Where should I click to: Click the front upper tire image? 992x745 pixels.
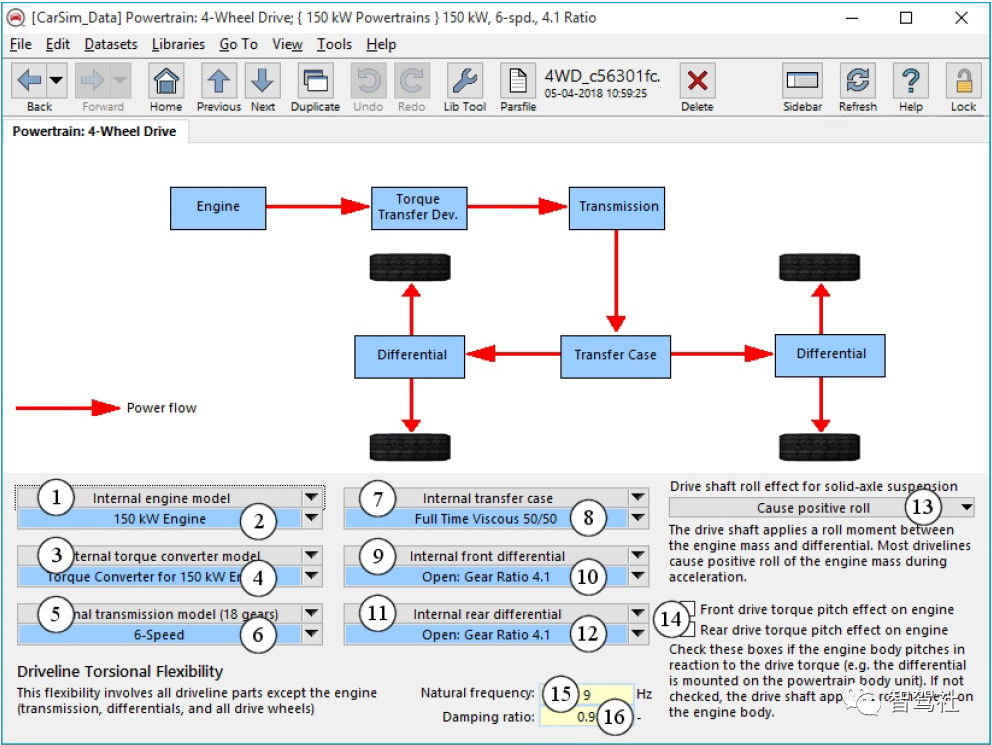pos(410,268)
